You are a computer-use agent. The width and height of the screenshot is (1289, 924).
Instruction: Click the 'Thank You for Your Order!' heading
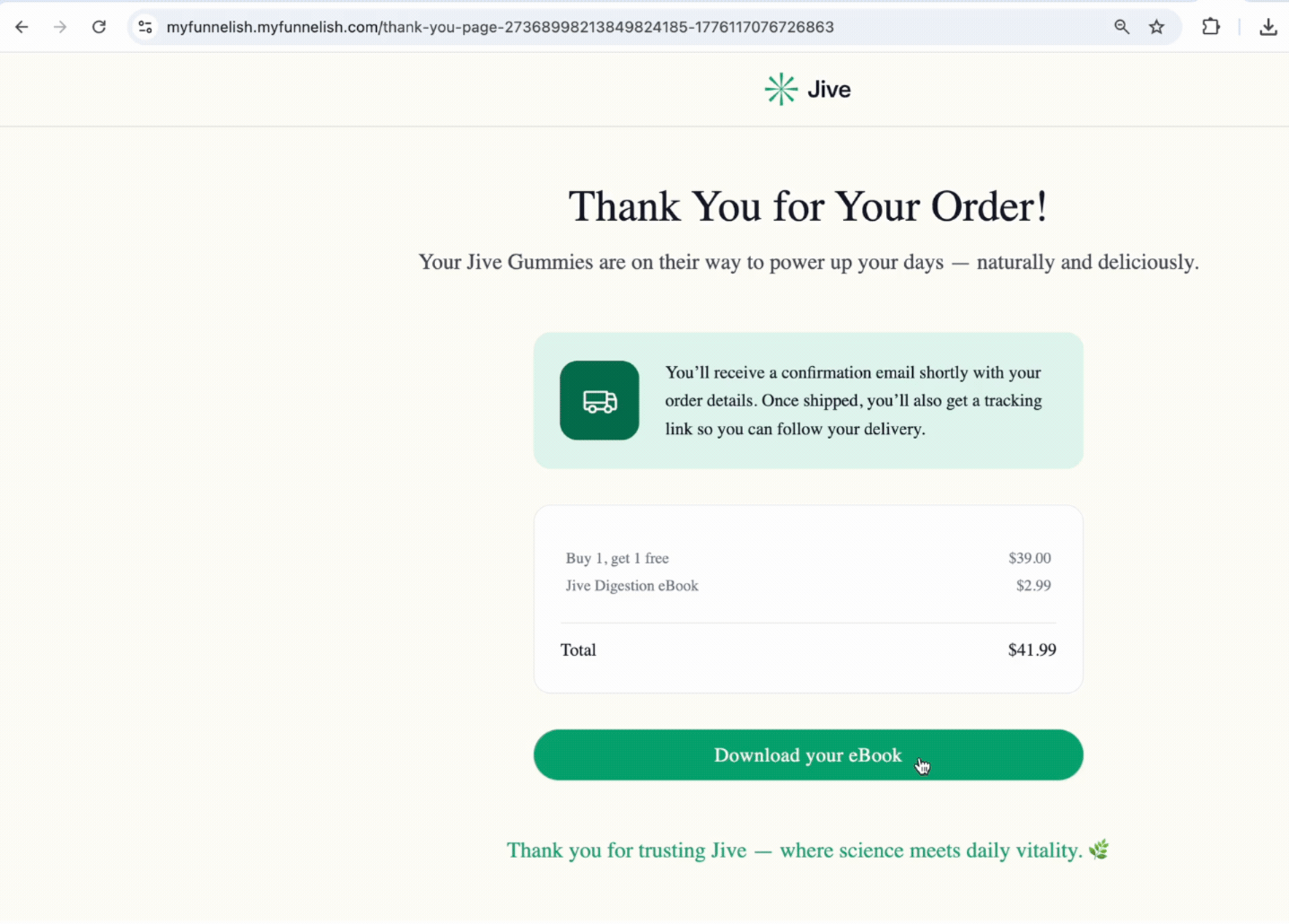806,205
